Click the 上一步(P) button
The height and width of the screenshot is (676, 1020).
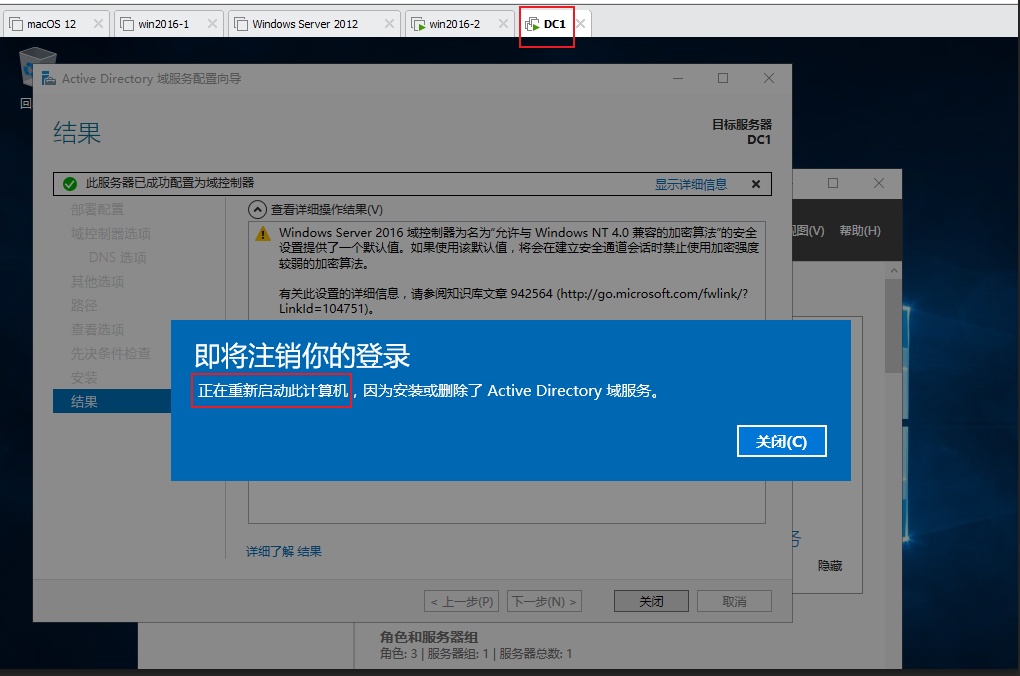(461, 601)
